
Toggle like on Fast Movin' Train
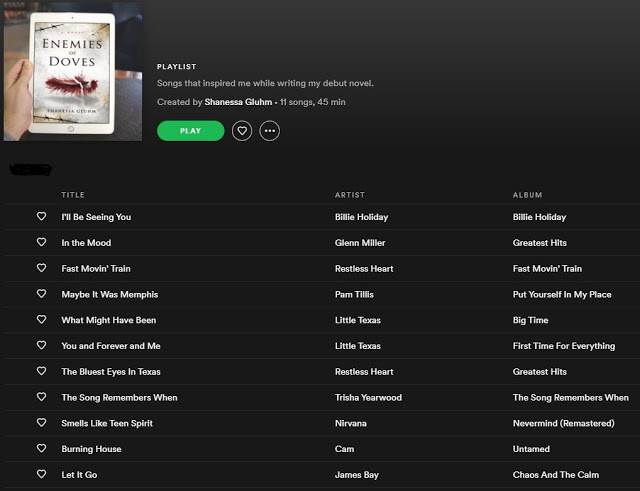coord(41,268)
